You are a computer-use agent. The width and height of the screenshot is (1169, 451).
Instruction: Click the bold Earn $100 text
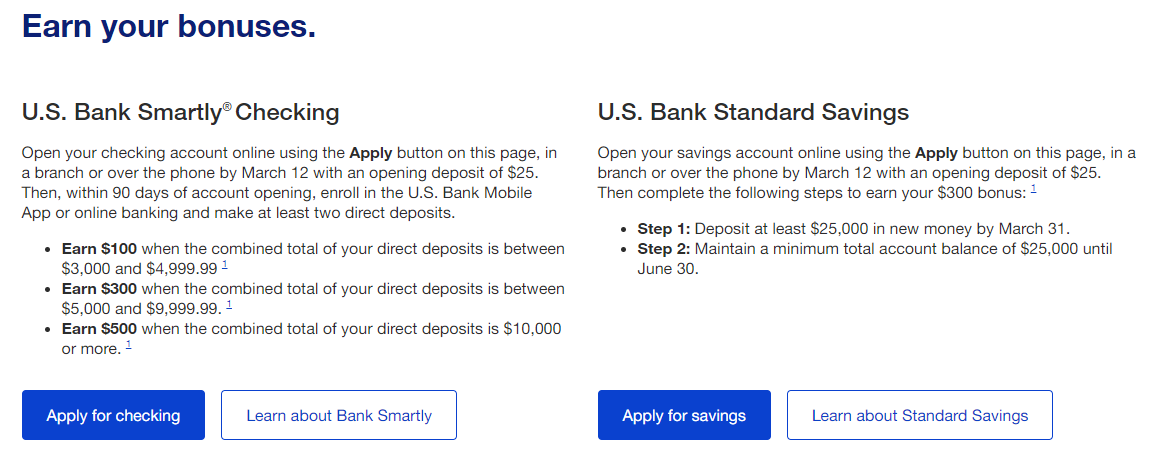pyautogui.click(x=100, y=249)
